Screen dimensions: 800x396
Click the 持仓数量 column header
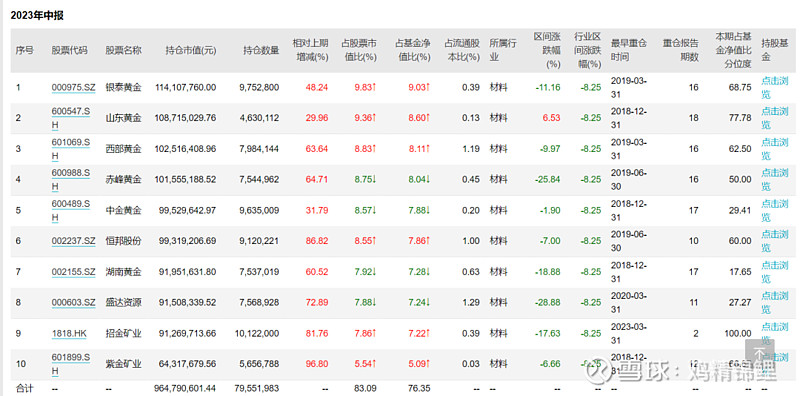[x=261, y=50]
